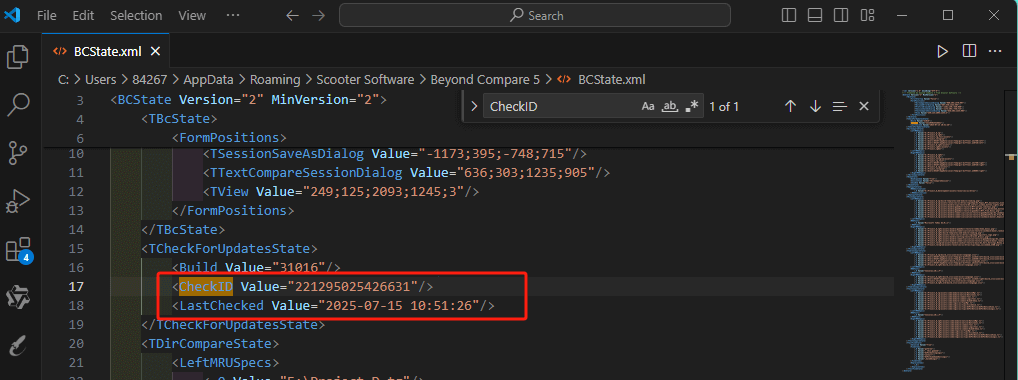Go forward using the right arrow
This screenshot has height=380, width=1018.
click(318, 15)
